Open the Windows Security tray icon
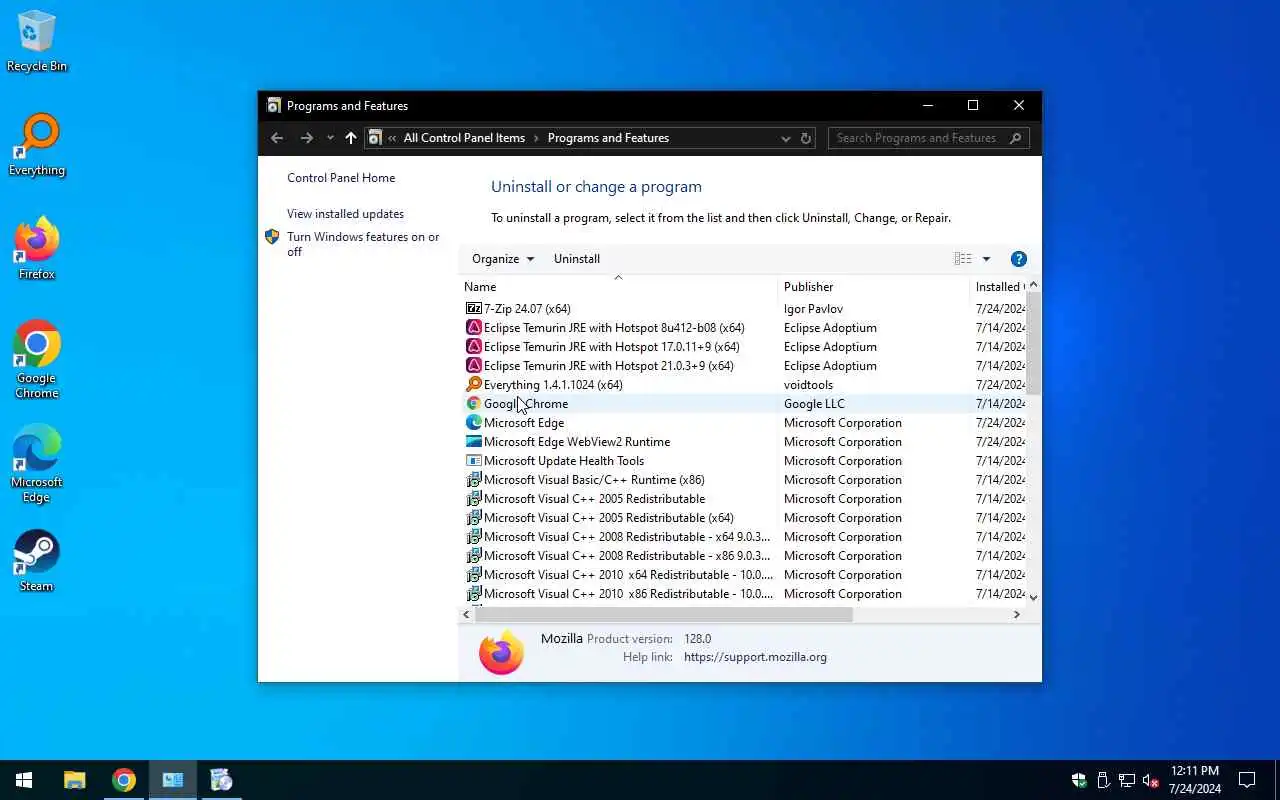The width and height of the screenshot is (1280, 800). [1079, 780]
